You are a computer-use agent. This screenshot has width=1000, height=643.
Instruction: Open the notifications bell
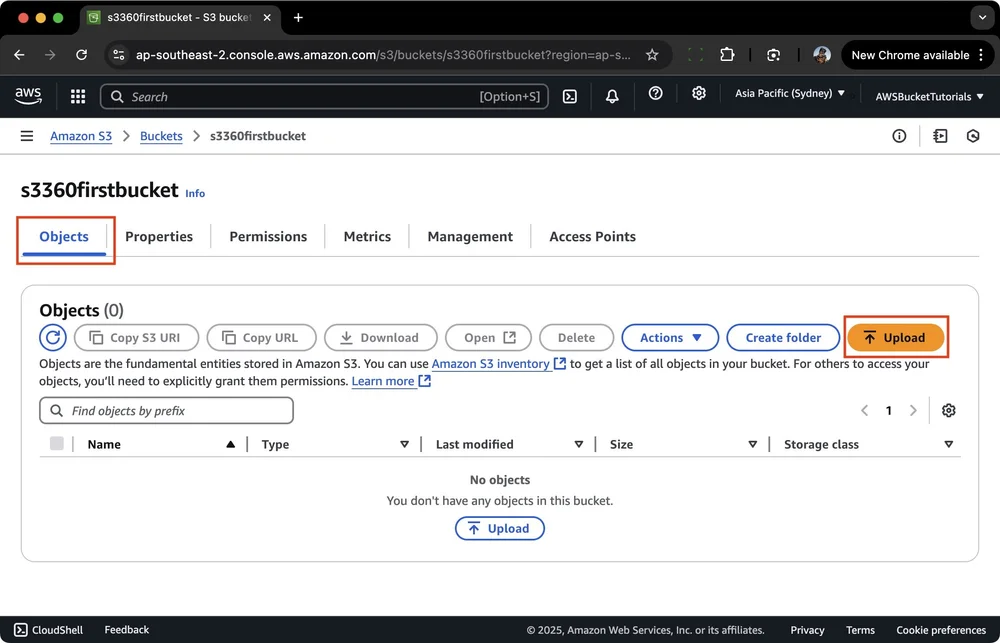612,96
